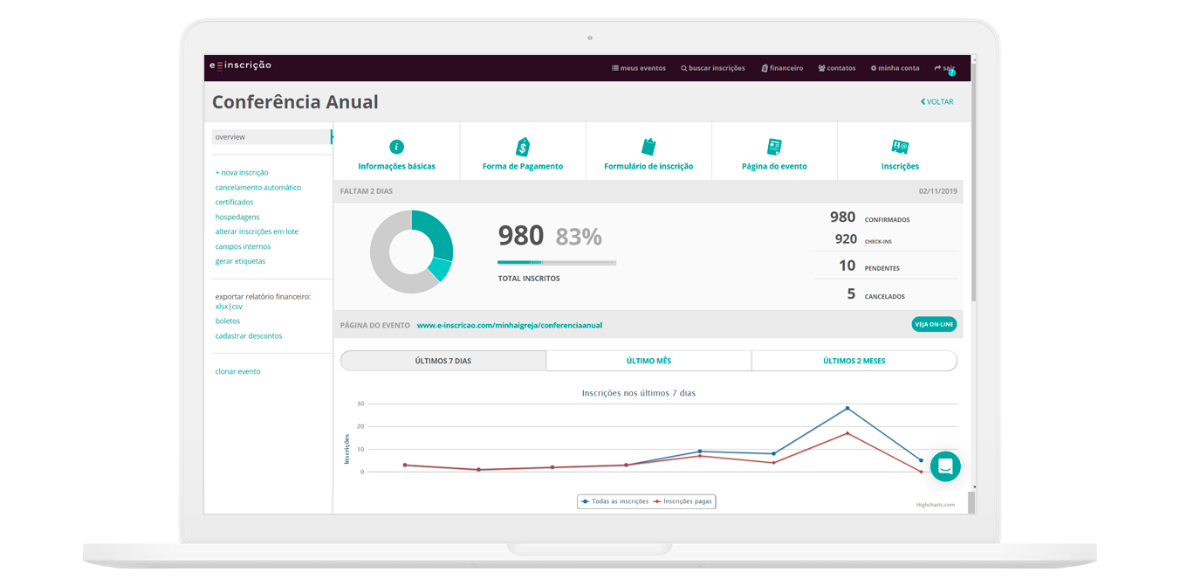
Task: Open boletos in the sidebar
Action: point(227,321)
